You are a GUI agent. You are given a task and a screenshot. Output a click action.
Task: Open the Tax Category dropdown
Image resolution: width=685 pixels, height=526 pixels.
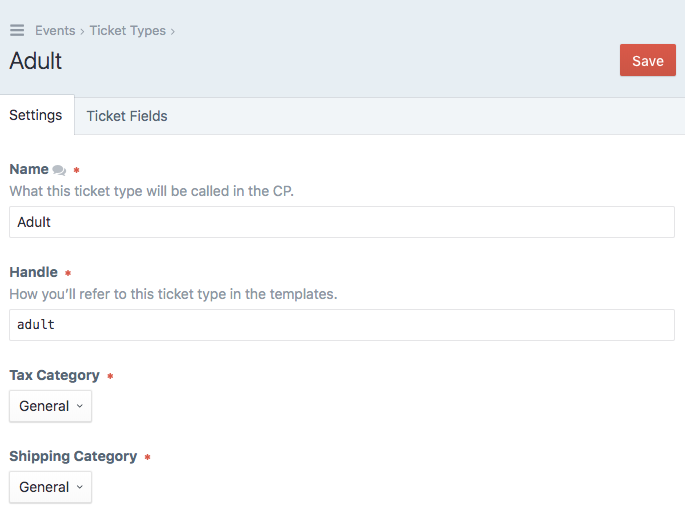click(x=51, y=406)
